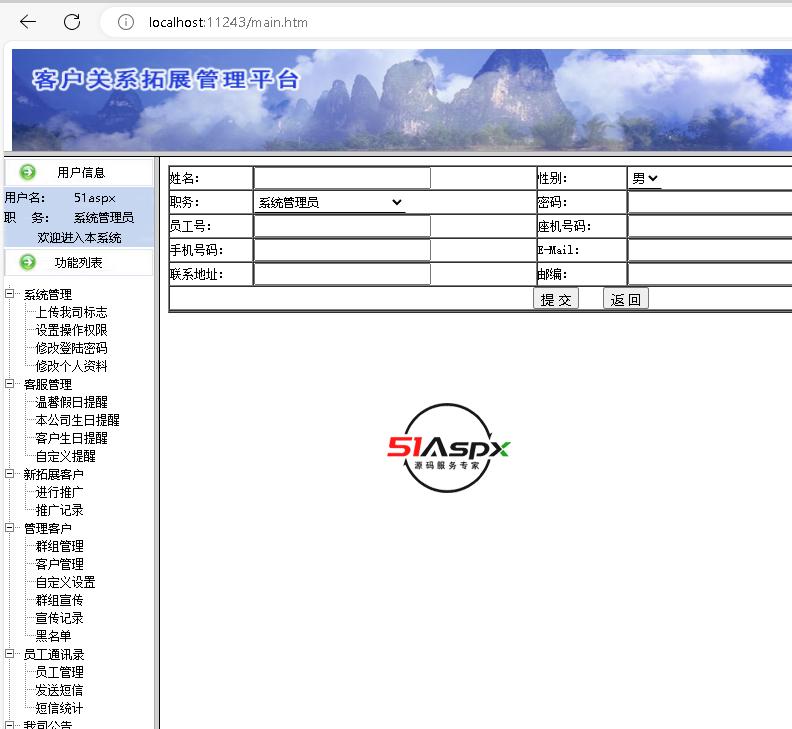Click the 密码 password field

[x=710, y=203]
